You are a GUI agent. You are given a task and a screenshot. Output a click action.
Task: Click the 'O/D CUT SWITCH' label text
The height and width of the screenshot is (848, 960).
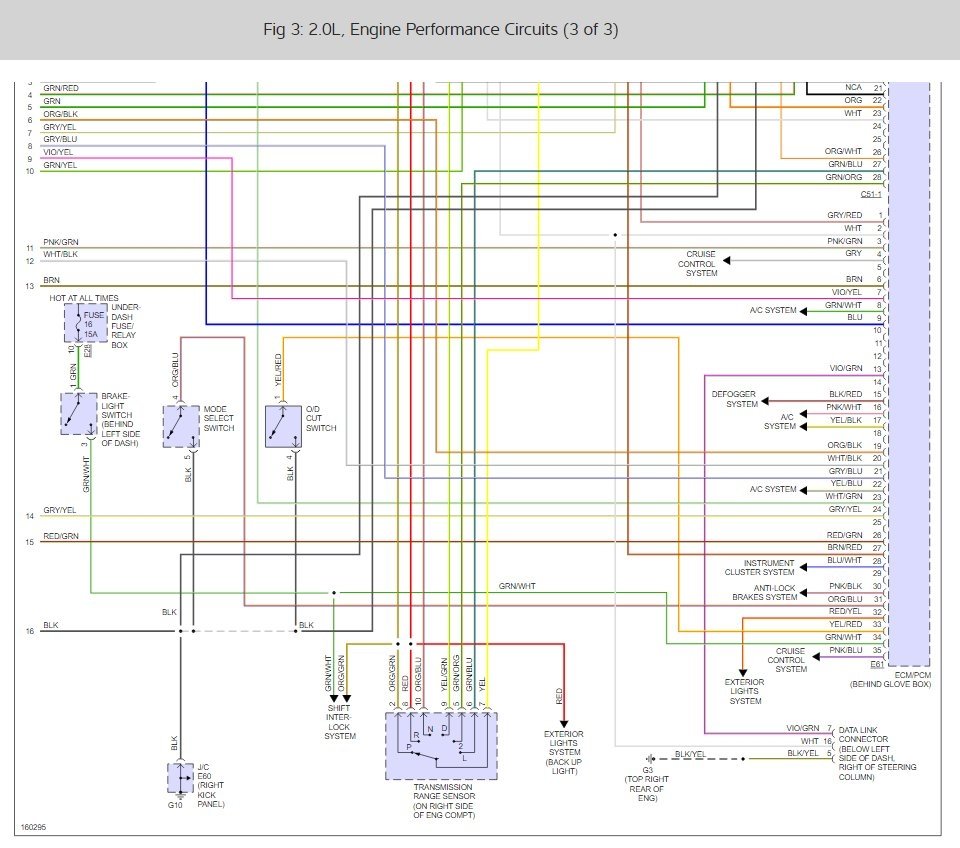point(321,418)
